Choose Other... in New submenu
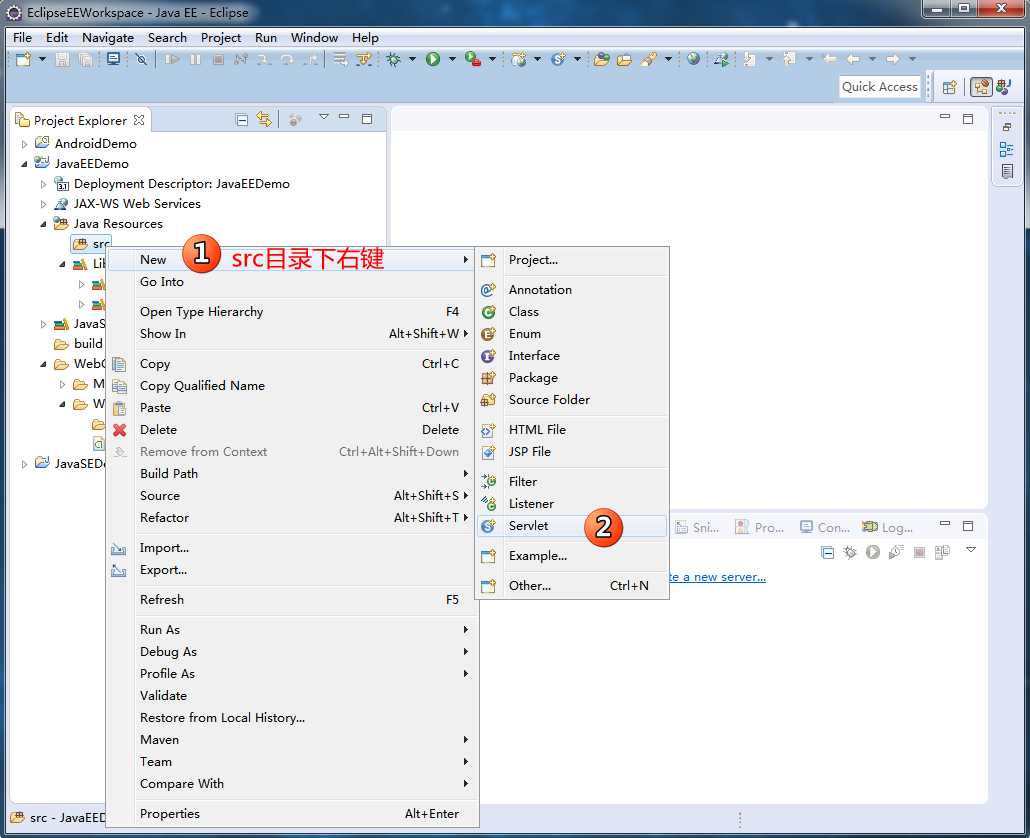The height and width of the screenshot is (838, 1030). [x=571, y=585]
